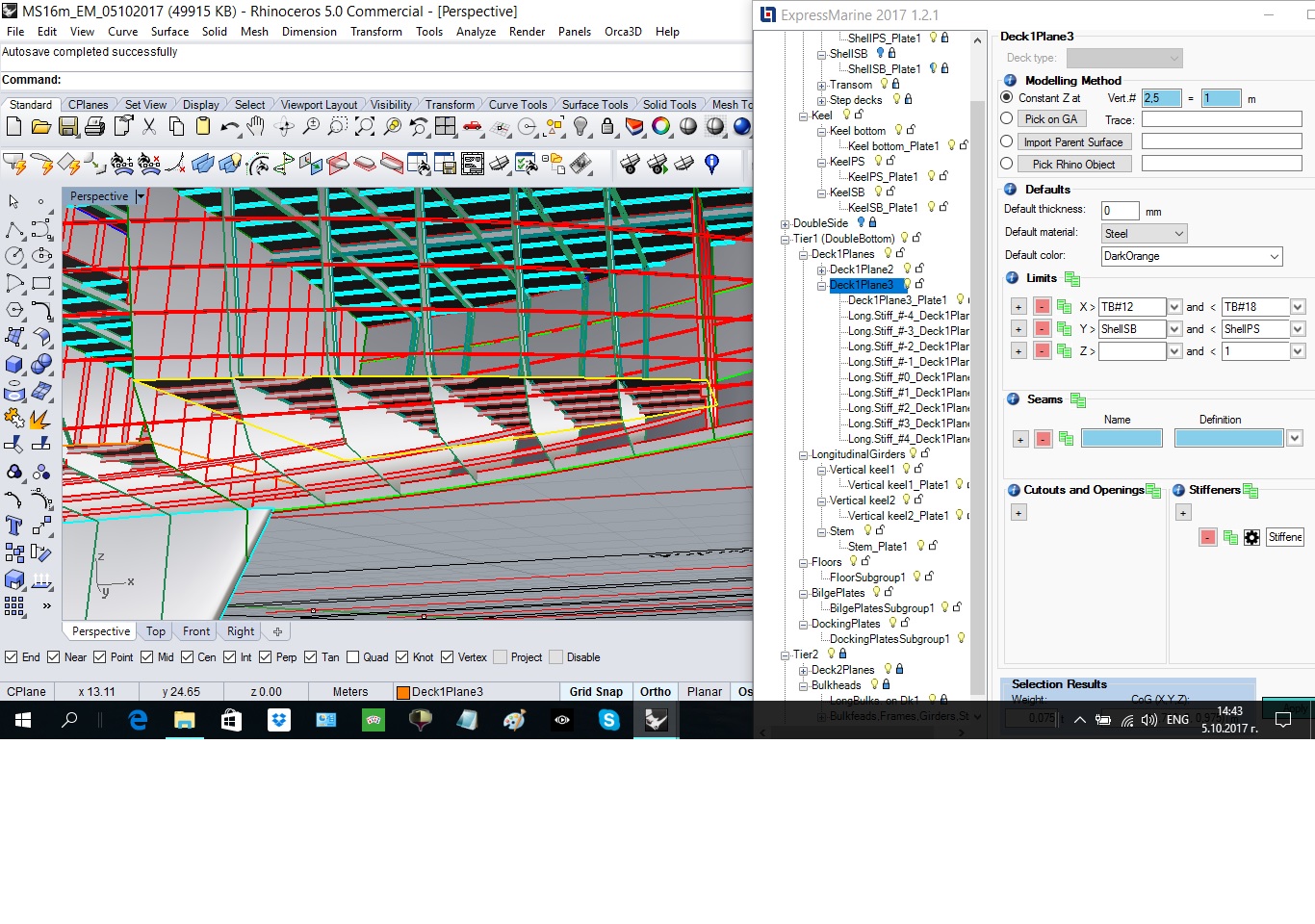1315x924 pixels.
Task: Expand the DoubleSide tree node
Action: coord(785,223)
